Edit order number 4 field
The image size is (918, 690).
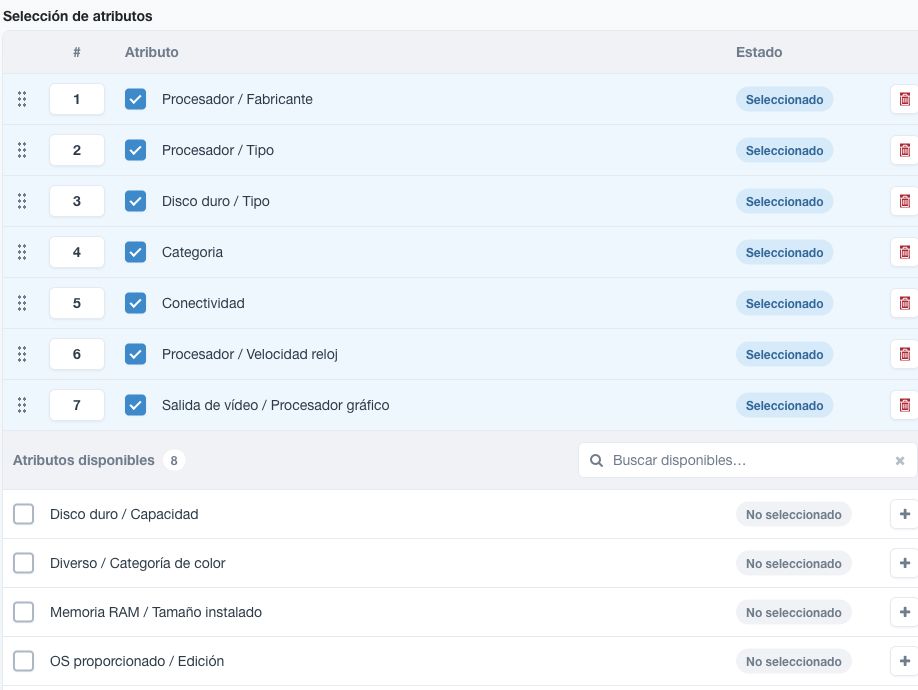pos(77,252)
